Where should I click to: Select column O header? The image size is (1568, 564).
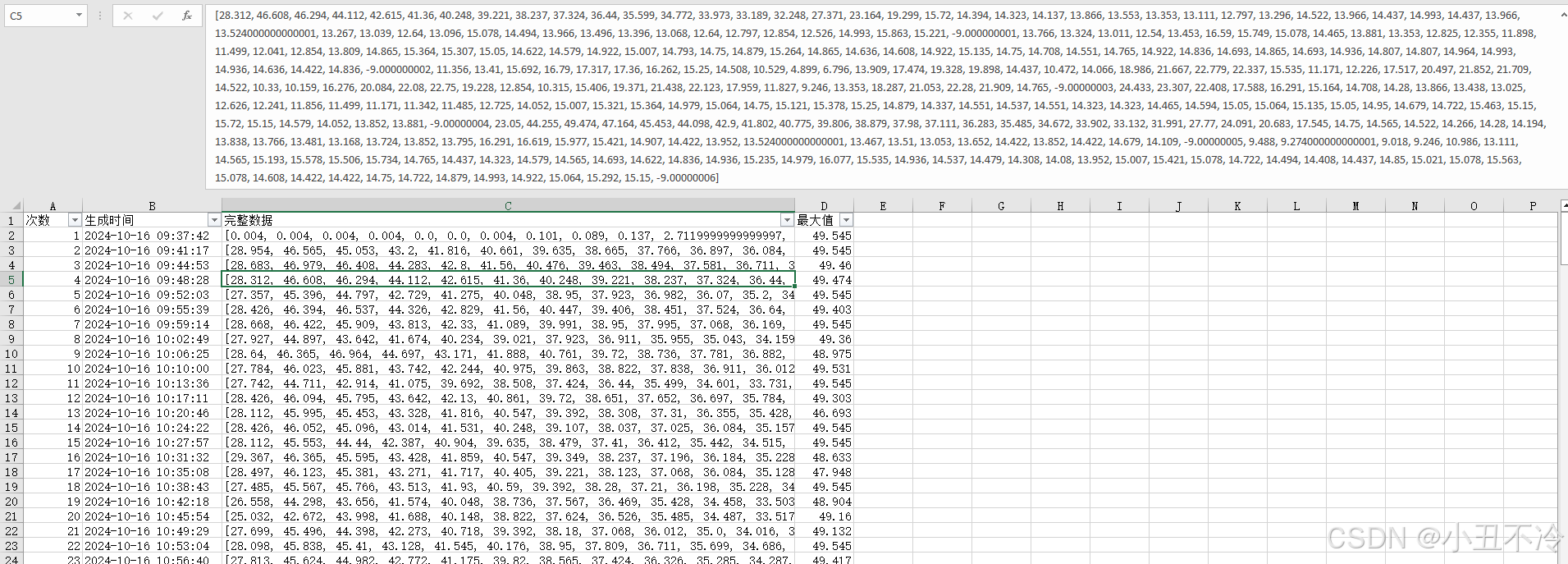pos(1474,206)
